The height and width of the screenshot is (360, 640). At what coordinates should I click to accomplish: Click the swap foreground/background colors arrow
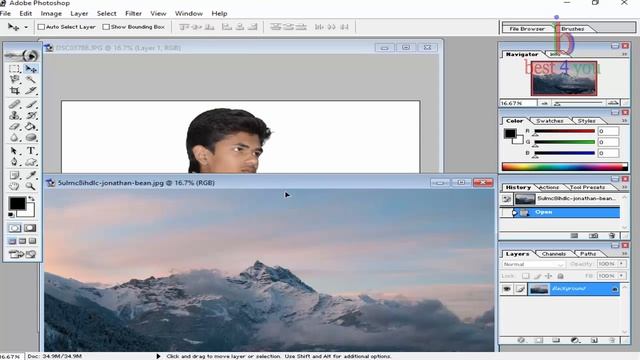(31, 199)
